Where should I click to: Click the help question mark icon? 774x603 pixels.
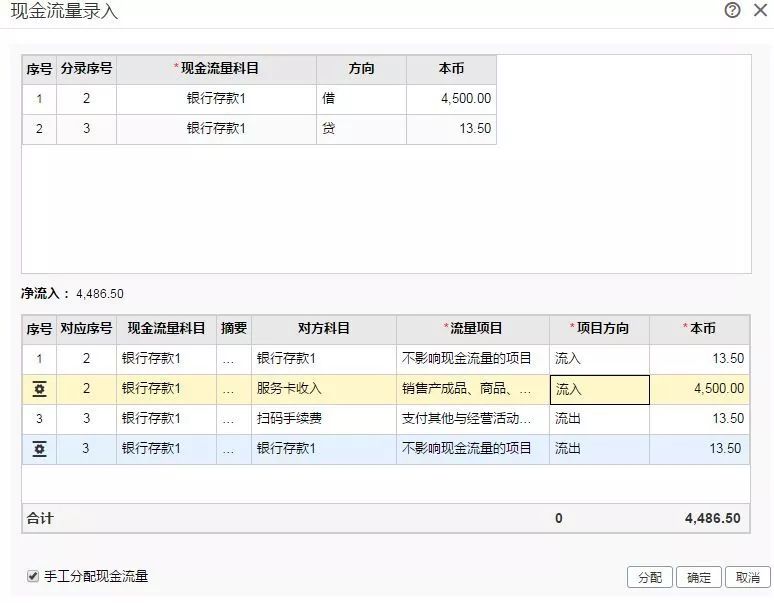733,11
